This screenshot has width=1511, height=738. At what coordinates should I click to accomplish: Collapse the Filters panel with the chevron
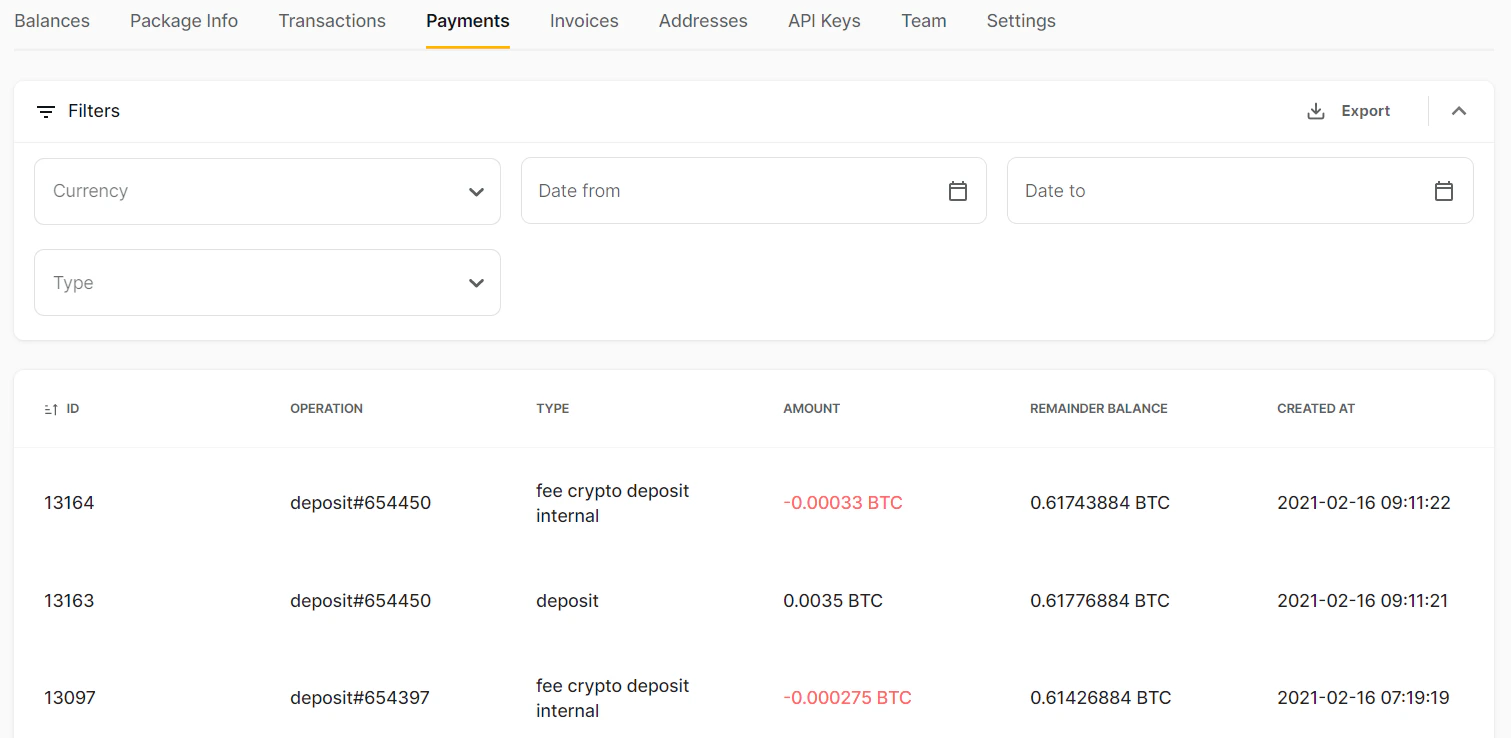pos(1459,111)
